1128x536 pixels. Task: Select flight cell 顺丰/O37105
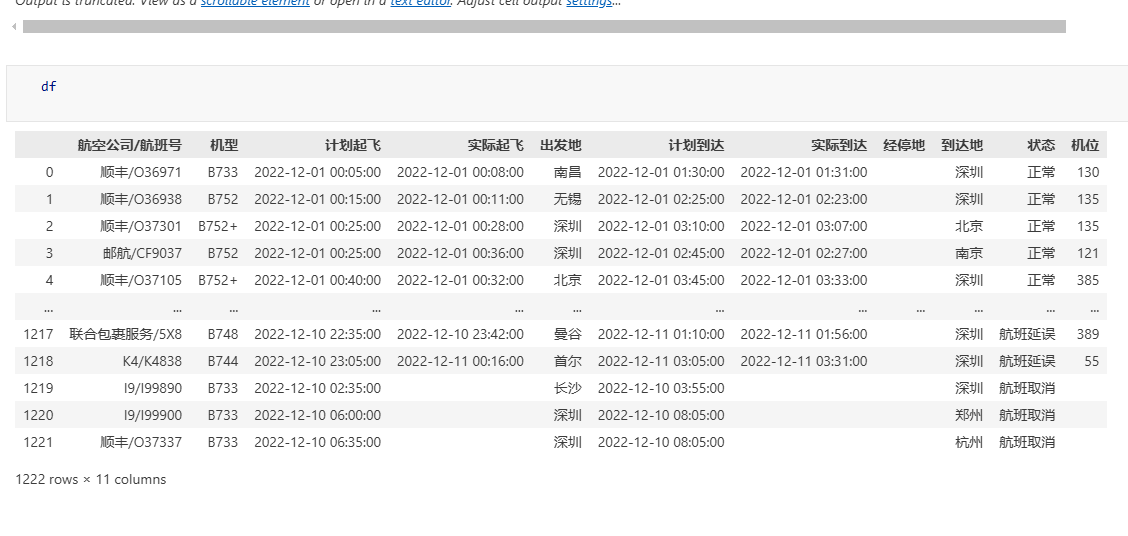pyautogui.click(x=141, y=280)
